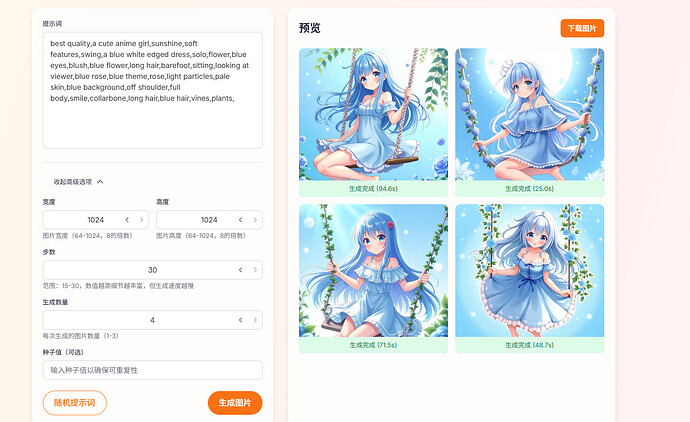Viewport: 690px width, 422px height.
Task: Focus the 提示词 prompt text area
Action: tap(153, 90)
